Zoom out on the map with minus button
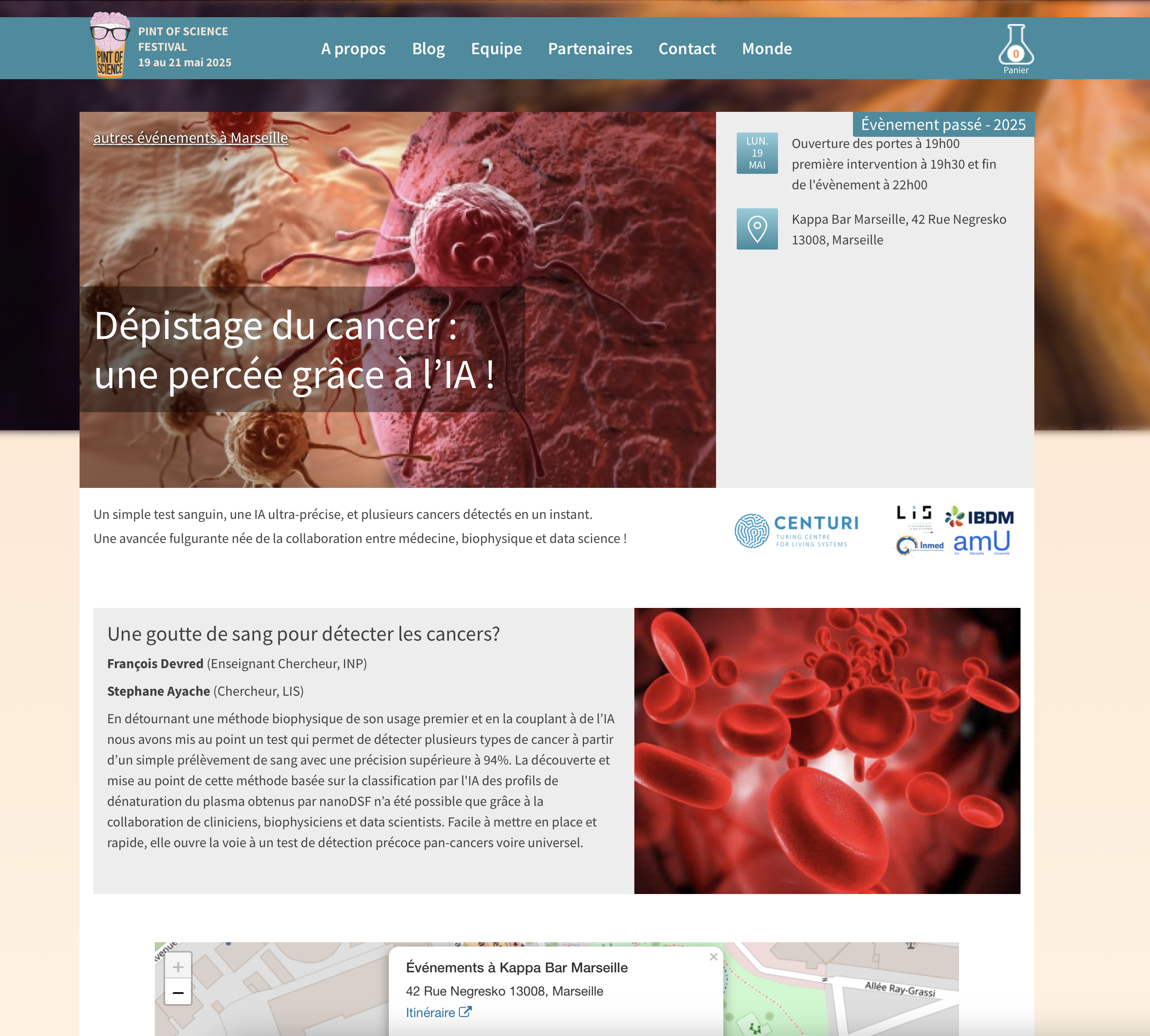The width and height of the screenshot is (1150, 1036). (x=178, y=993)
